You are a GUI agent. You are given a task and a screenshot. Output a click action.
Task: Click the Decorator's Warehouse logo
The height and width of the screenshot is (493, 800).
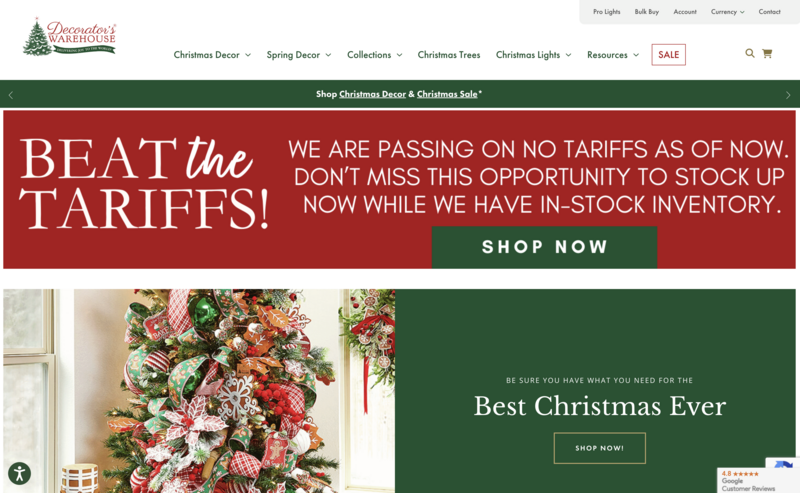click(x=69, y=36)
